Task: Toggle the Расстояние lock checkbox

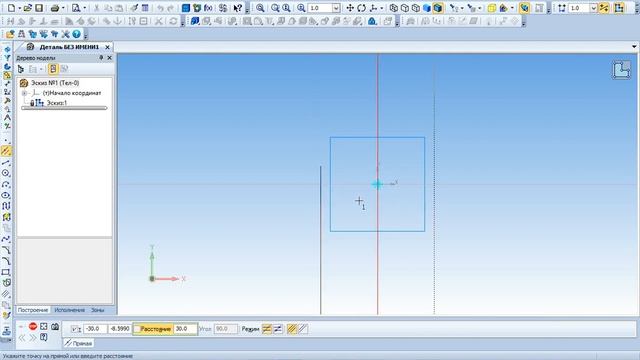Action: tap(137, 329)
